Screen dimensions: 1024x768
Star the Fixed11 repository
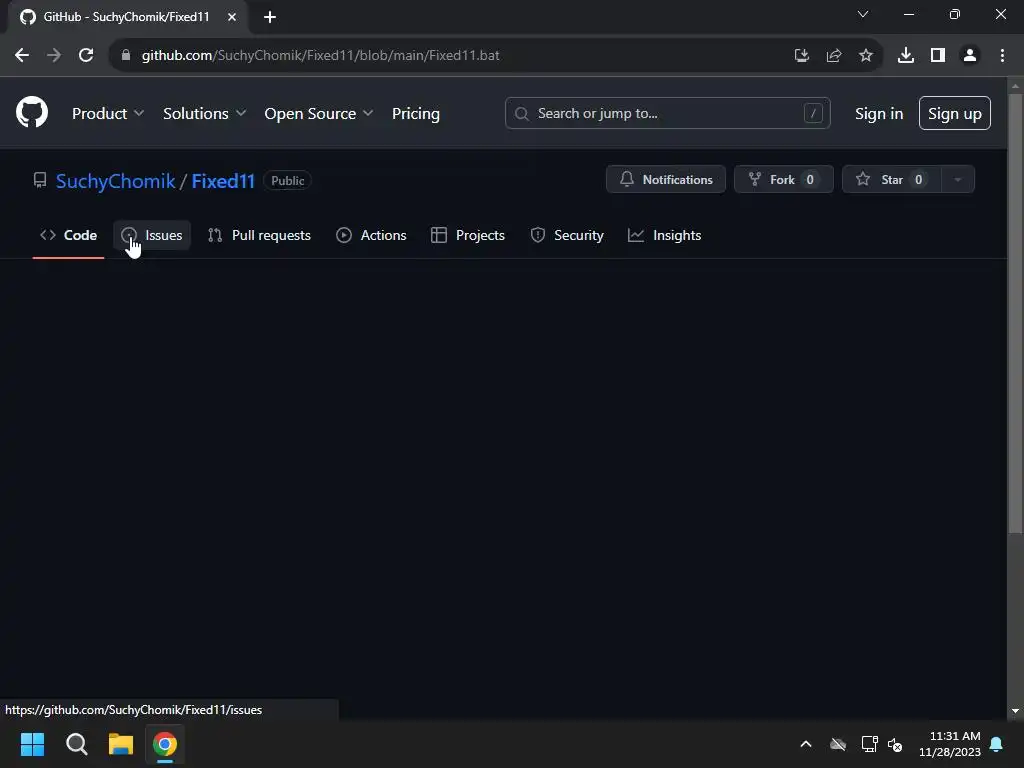point(891,180)
